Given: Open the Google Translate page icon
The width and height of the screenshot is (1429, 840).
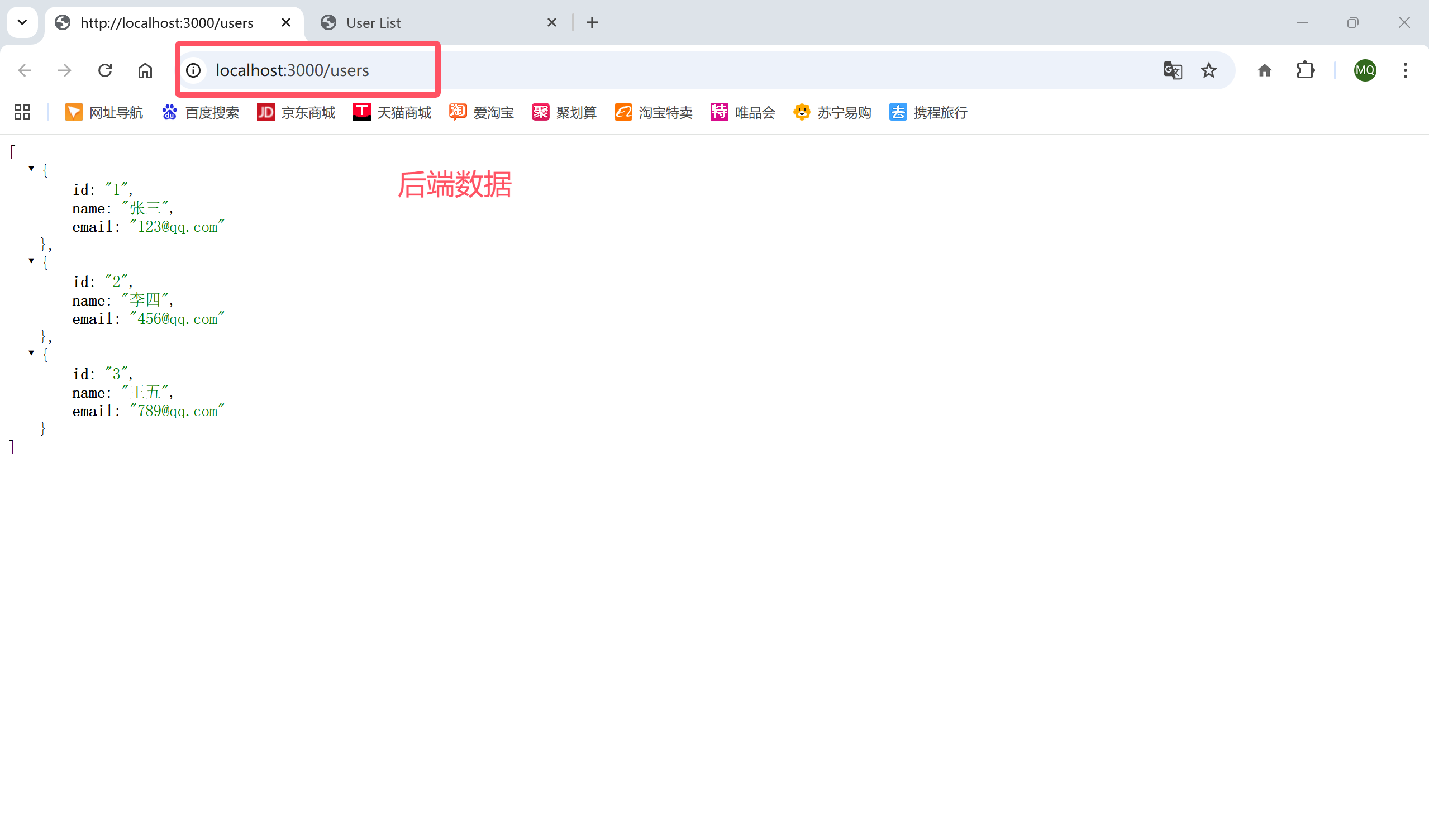Looking at the screenshot, I should point(1172,70).
